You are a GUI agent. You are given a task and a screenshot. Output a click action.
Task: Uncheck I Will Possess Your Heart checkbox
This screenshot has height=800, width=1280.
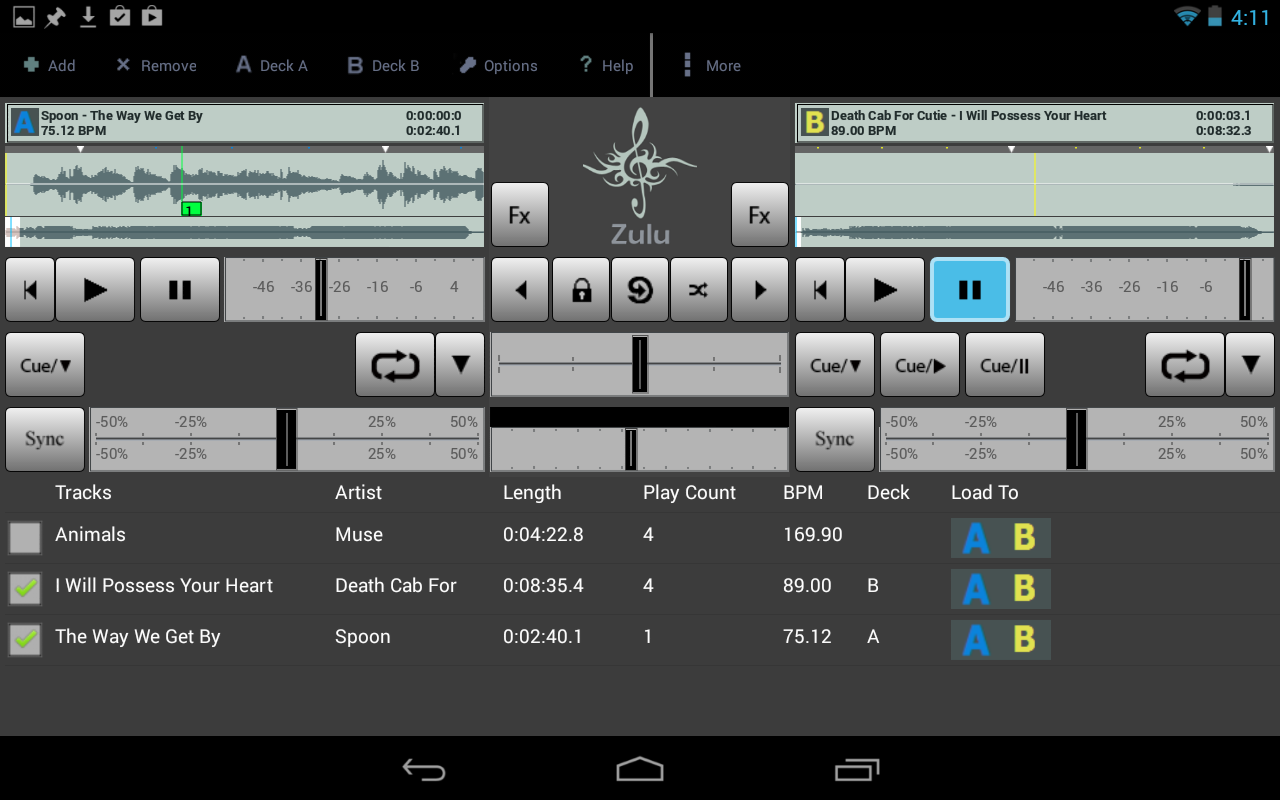(25, 589)
